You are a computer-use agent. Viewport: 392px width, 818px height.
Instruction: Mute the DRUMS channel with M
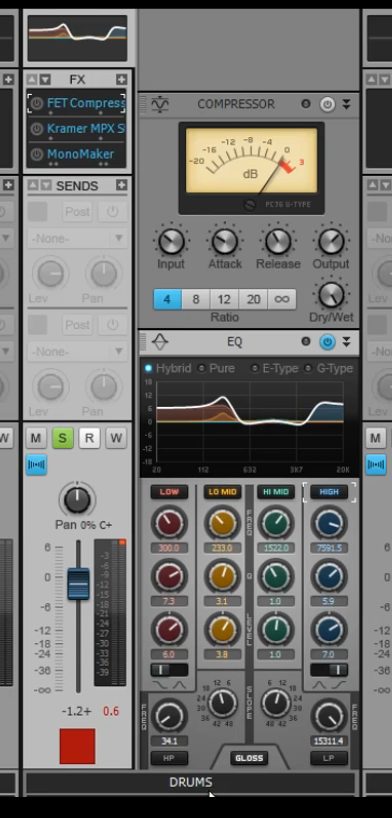coord(35,438)
